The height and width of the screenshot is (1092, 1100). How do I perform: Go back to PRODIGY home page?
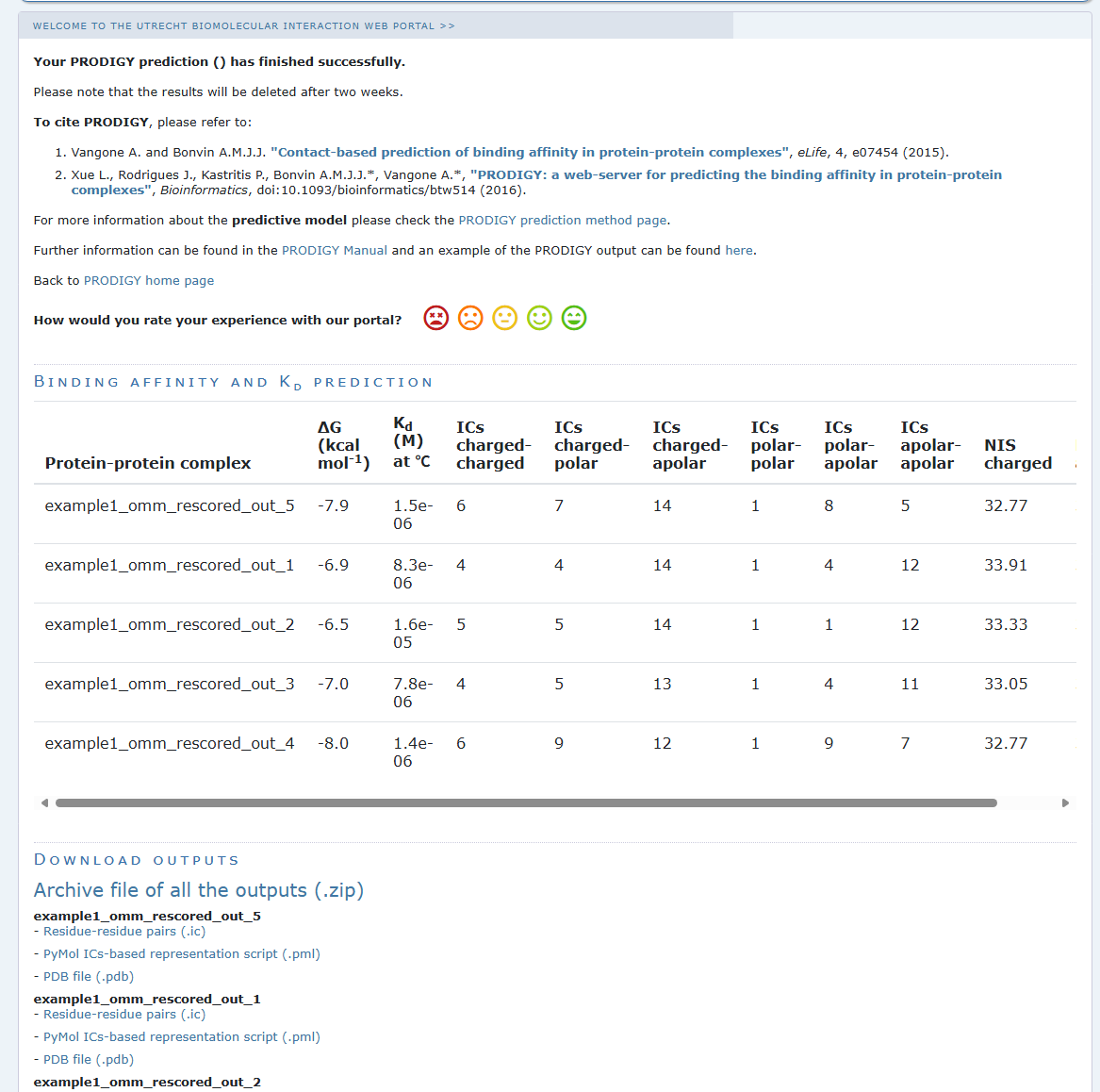[149, 281]
